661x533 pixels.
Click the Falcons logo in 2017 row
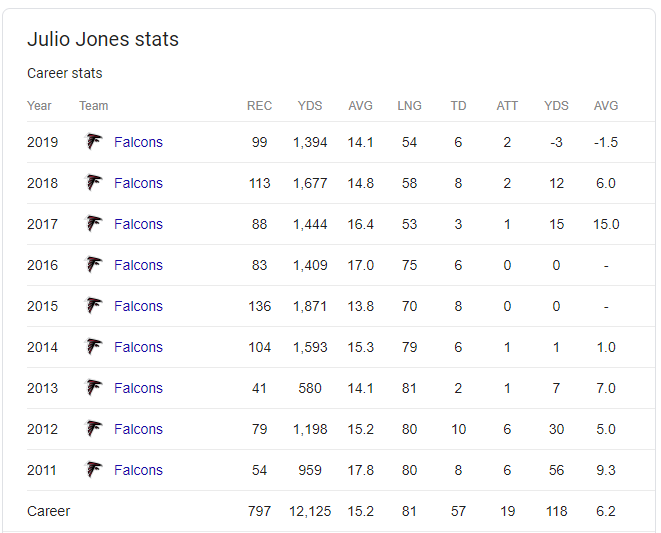[94, 223]
